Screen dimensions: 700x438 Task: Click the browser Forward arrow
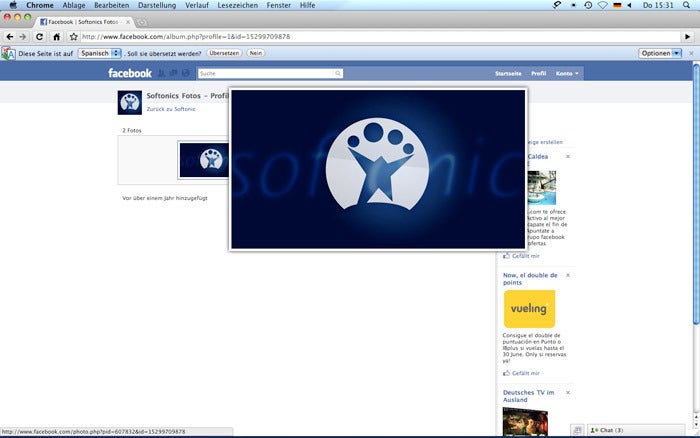23,37
